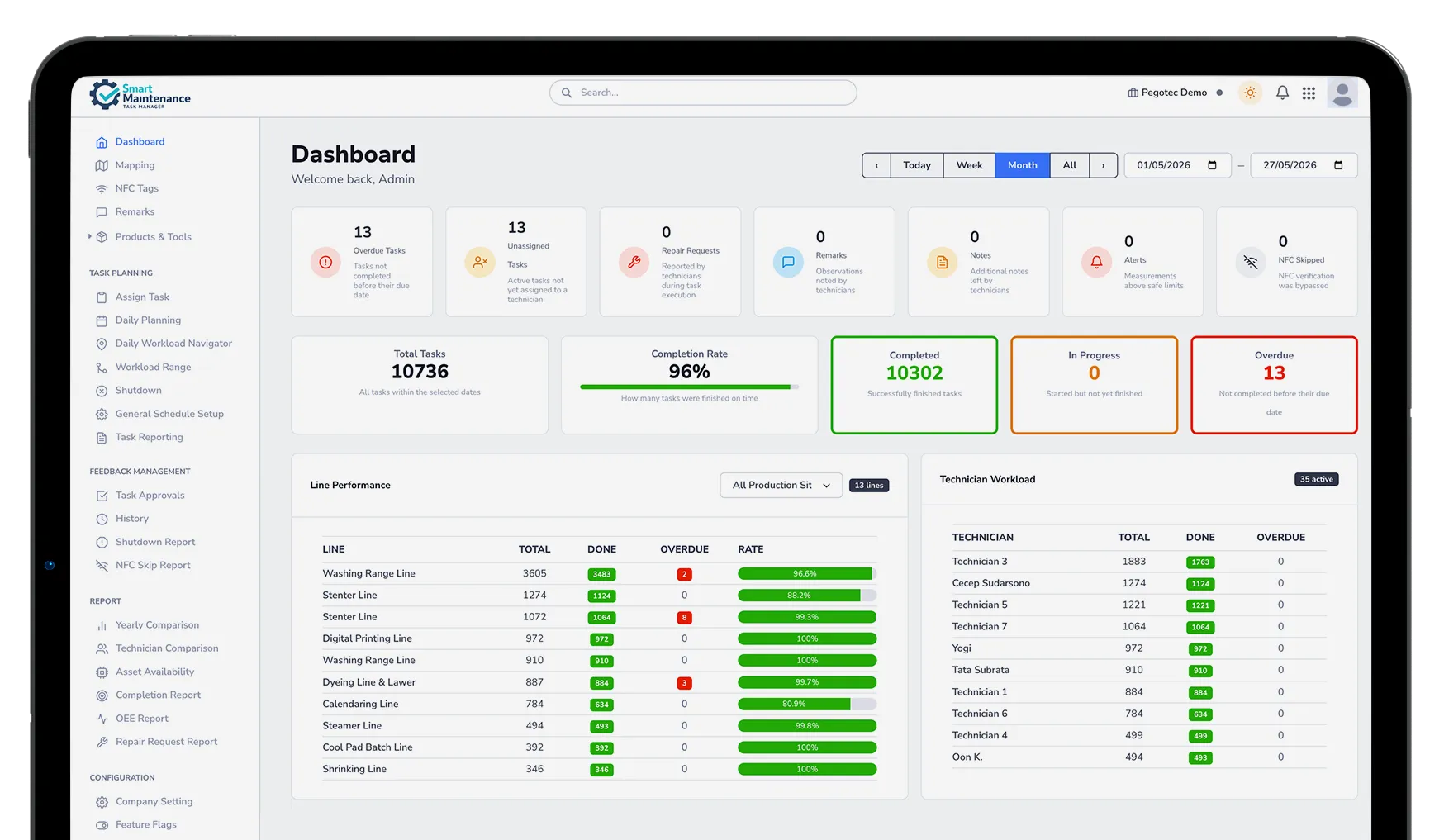Click the 35 active badge
Image resolution: width=1444 pixels, height=840 pixels.
tap(1316, 479)
